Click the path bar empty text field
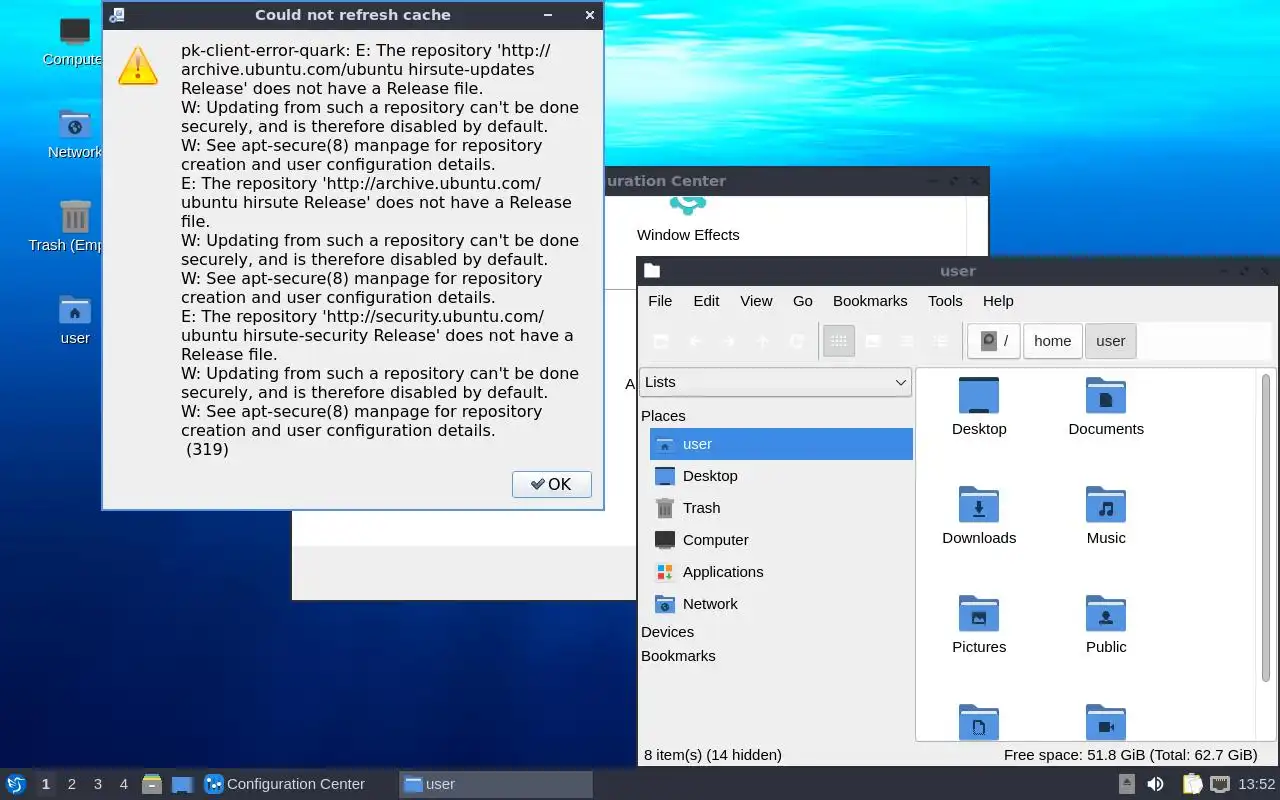Viewport: 1280px width, 800px height. tap(1206, 341)
